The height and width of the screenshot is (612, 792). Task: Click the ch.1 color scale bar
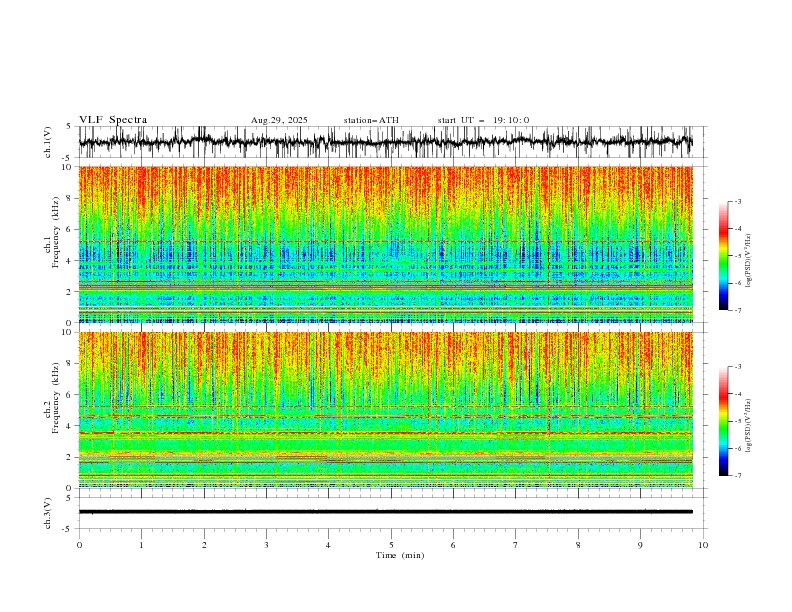pos(724,256)
